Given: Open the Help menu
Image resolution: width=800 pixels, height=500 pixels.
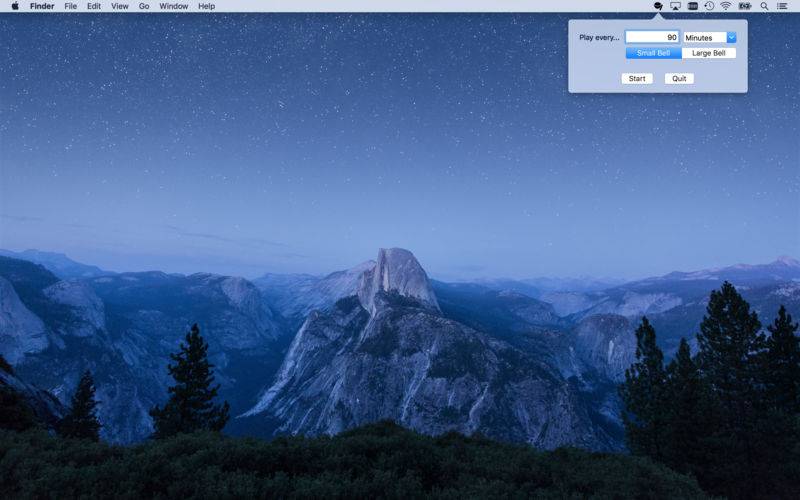Looking at the screenshot, I should 207,6.
